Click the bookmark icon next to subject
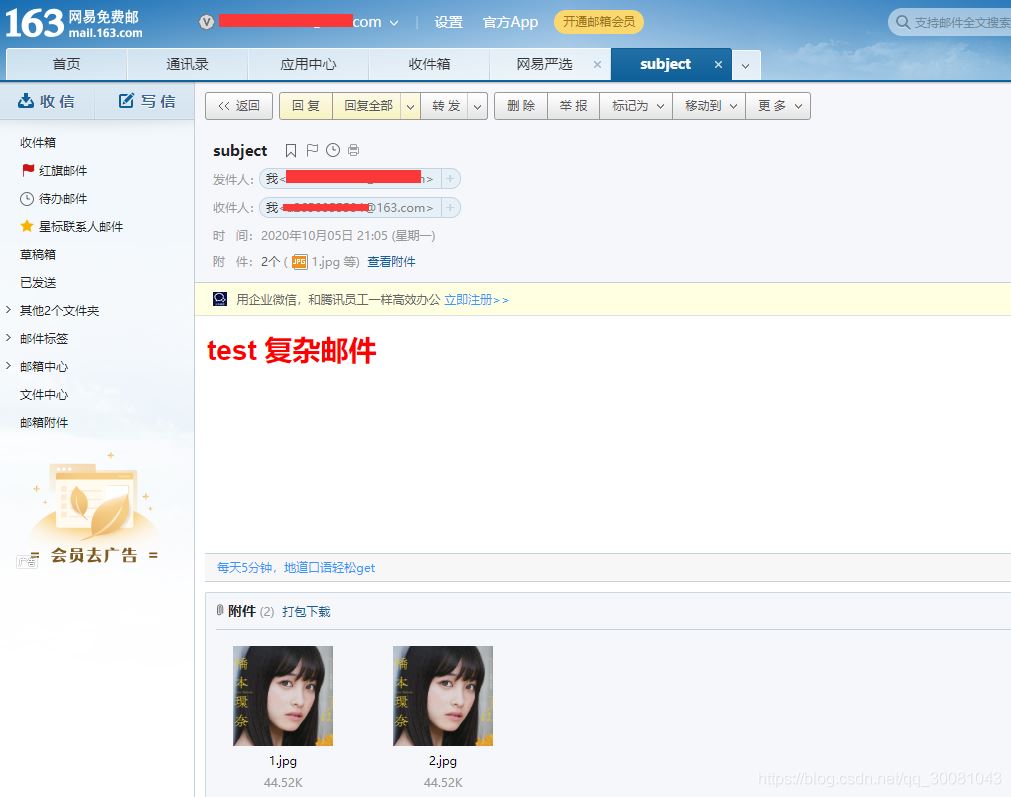 pos(291,150)
